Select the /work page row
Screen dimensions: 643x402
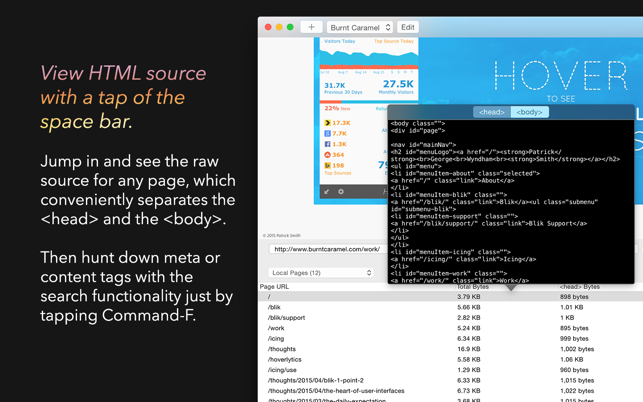tap(451, 328)
